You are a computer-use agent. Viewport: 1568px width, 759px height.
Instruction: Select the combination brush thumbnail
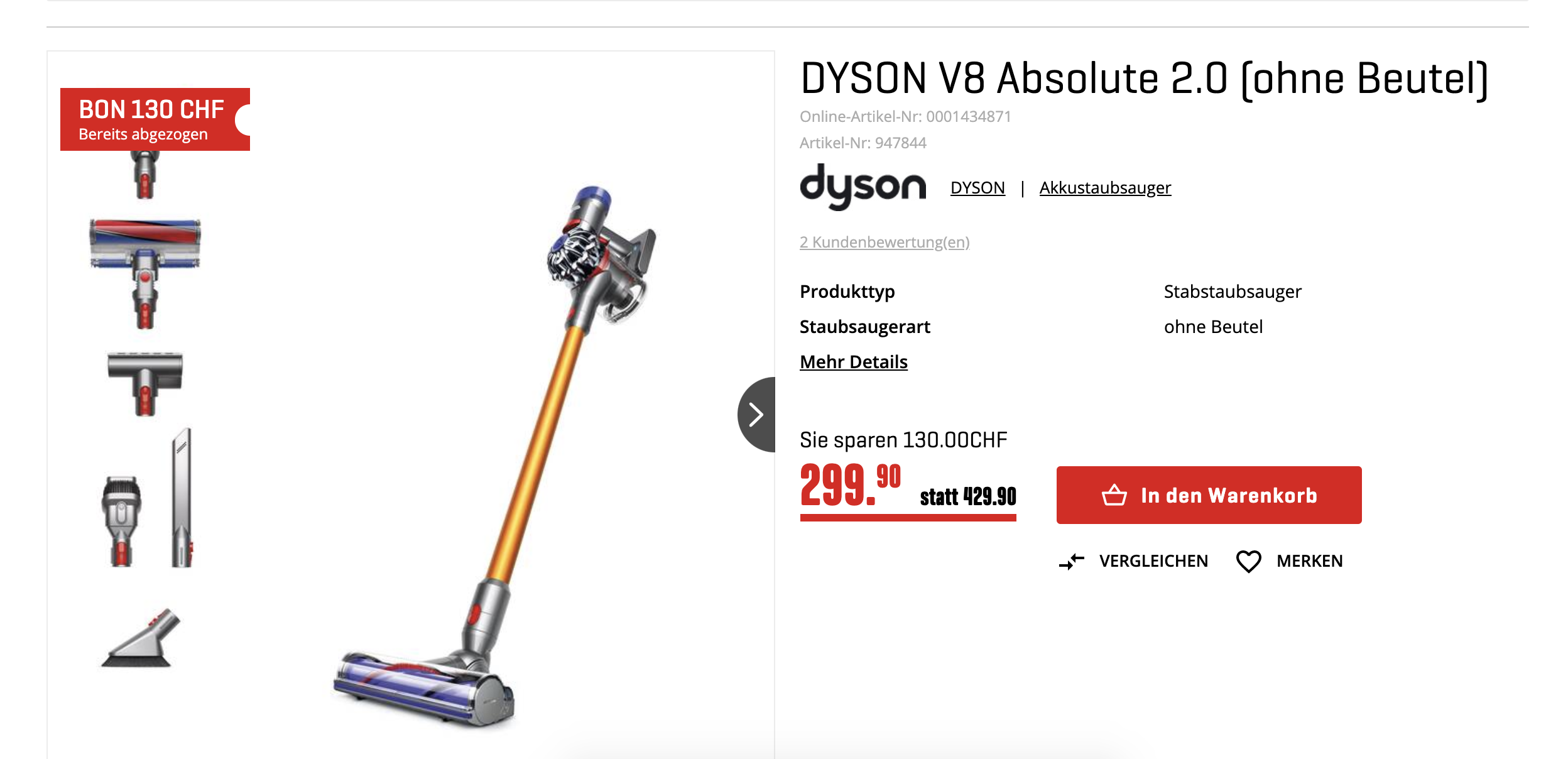coord(122,521)
